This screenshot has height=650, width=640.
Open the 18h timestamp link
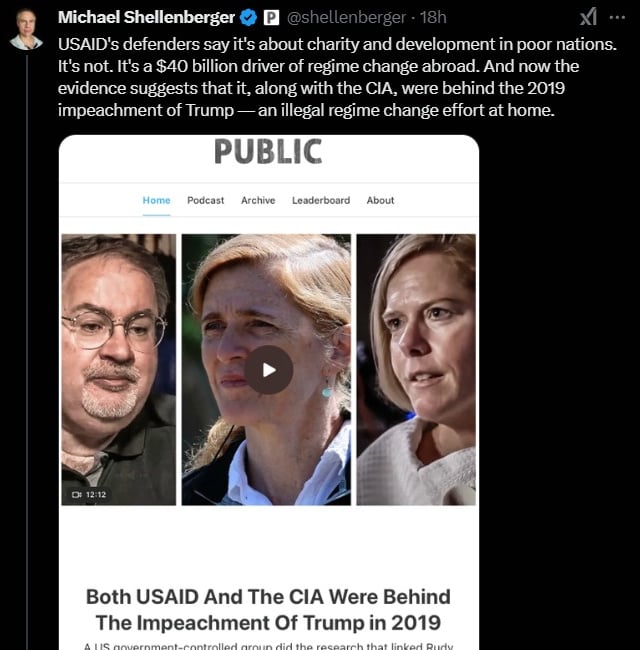[x=433, y=17]
